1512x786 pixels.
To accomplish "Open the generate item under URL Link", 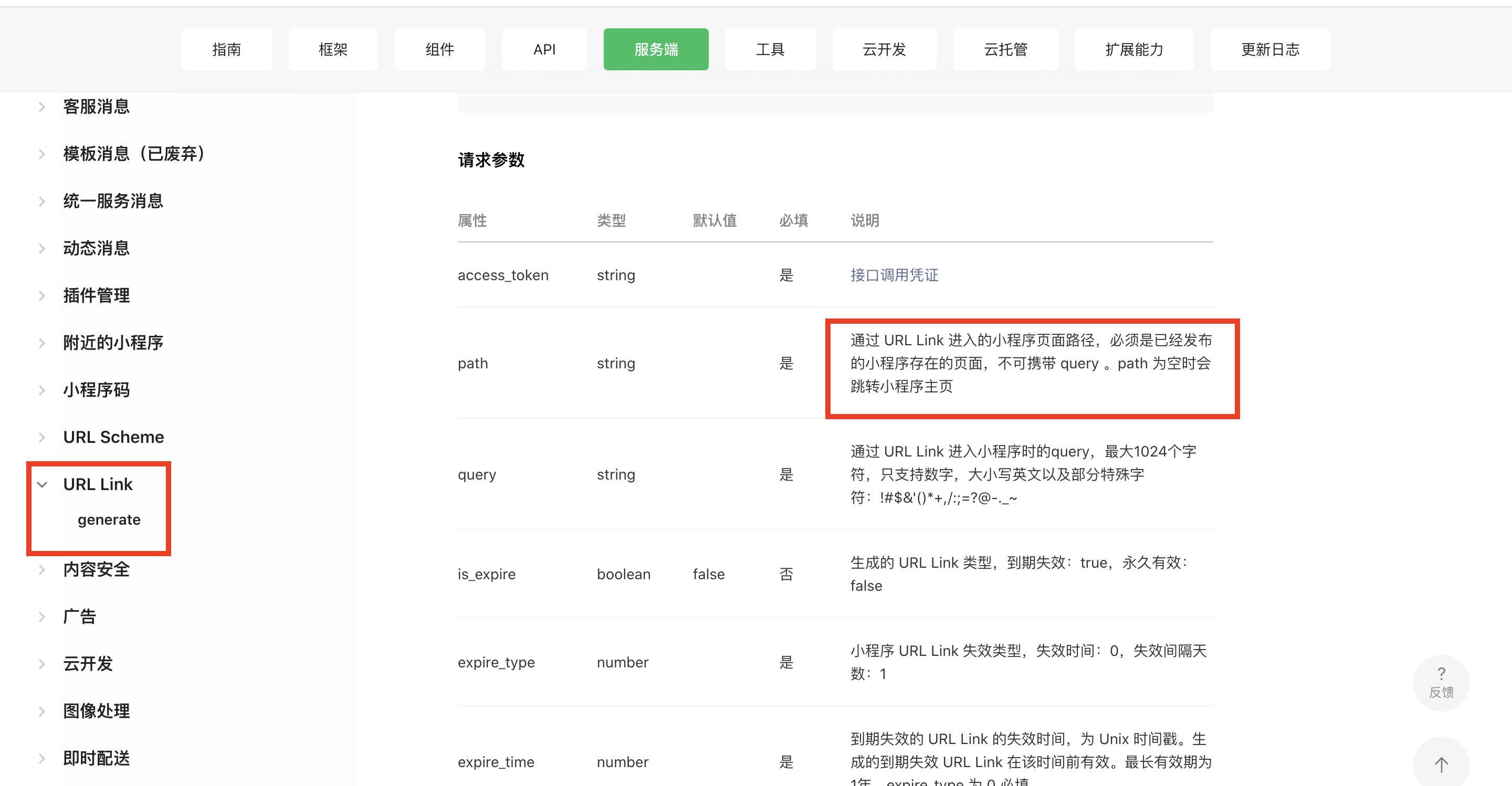I will (x=109, y=519).
